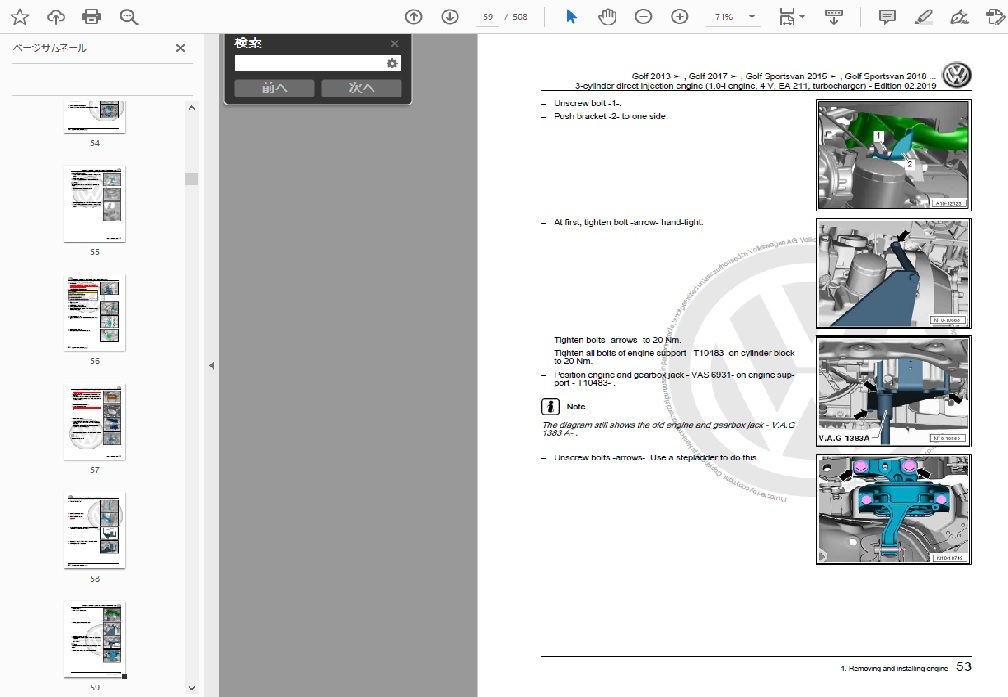The height and width of the screenshot is (697, 1008).
Task: Click the search 'Previous' (前へ) button
Action: coord(274,88)
